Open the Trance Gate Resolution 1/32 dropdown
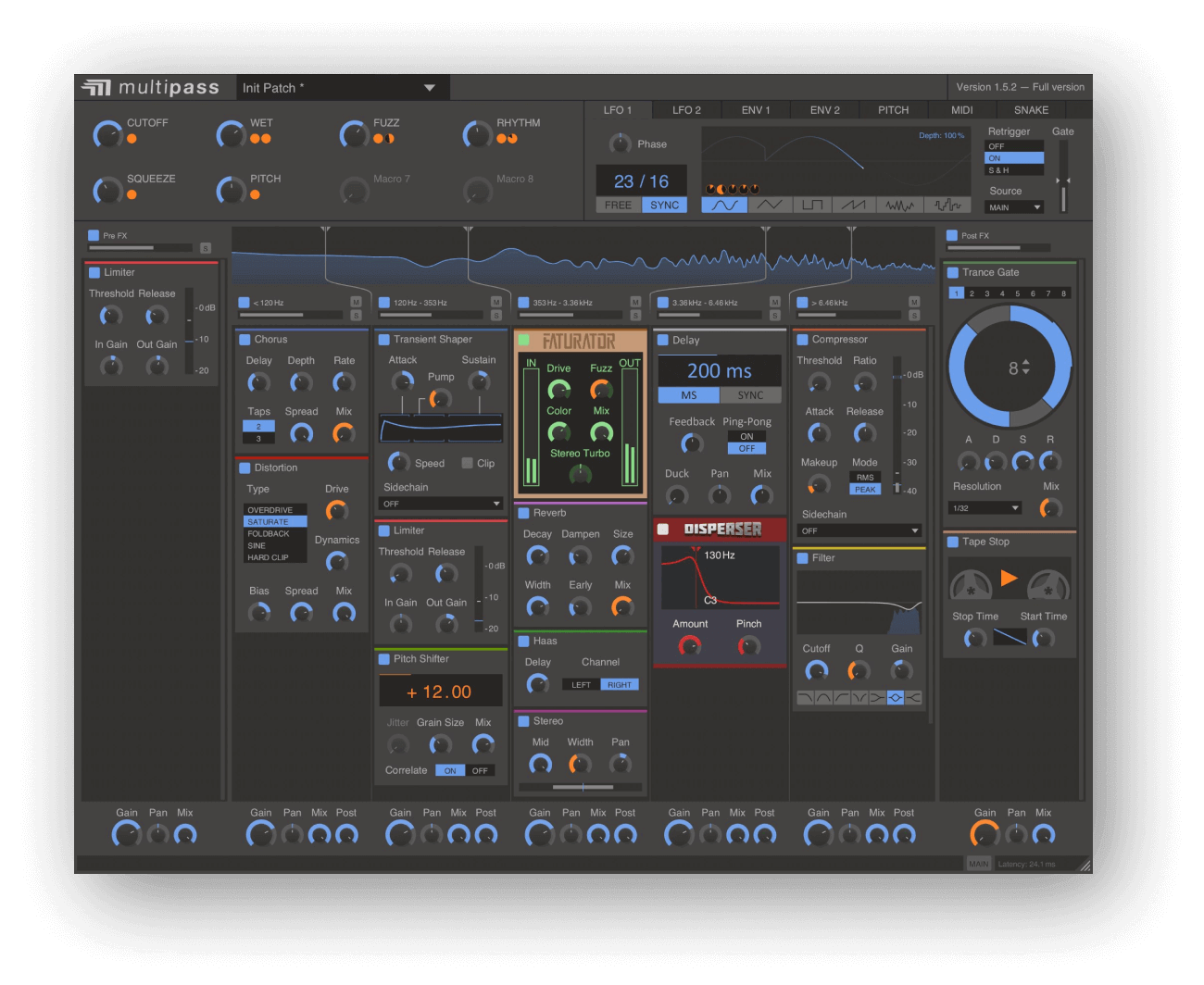This screenshot has height=985, width=1204. click(x=985, y=508)
